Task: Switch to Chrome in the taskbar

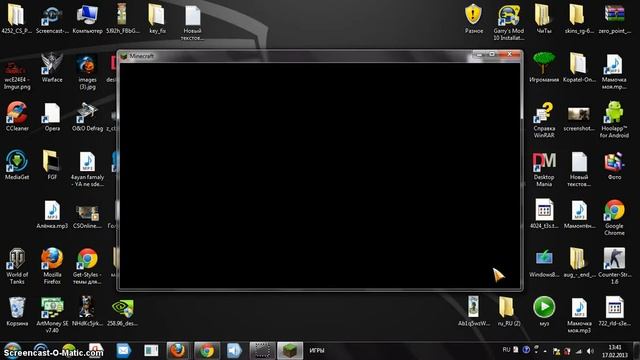Action: [x=207, y=350]
